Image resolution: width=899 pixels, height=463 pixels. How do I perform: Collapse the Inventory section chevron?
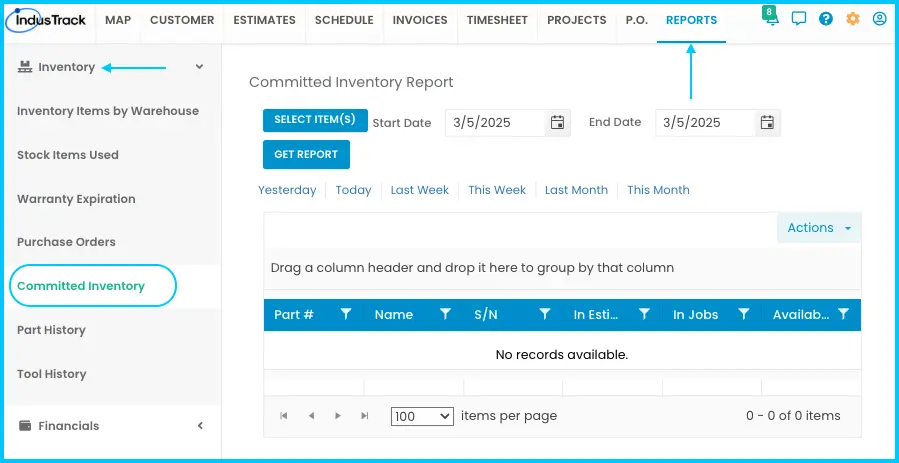(199, 67)
